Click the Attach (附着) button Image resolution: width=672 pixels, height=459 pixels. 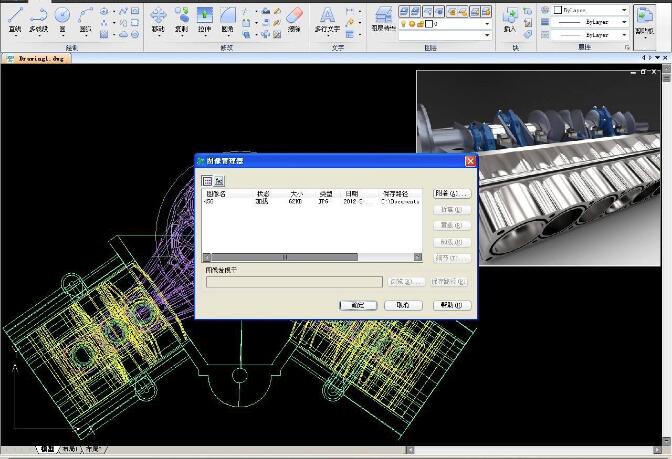(x=451, y=193)
